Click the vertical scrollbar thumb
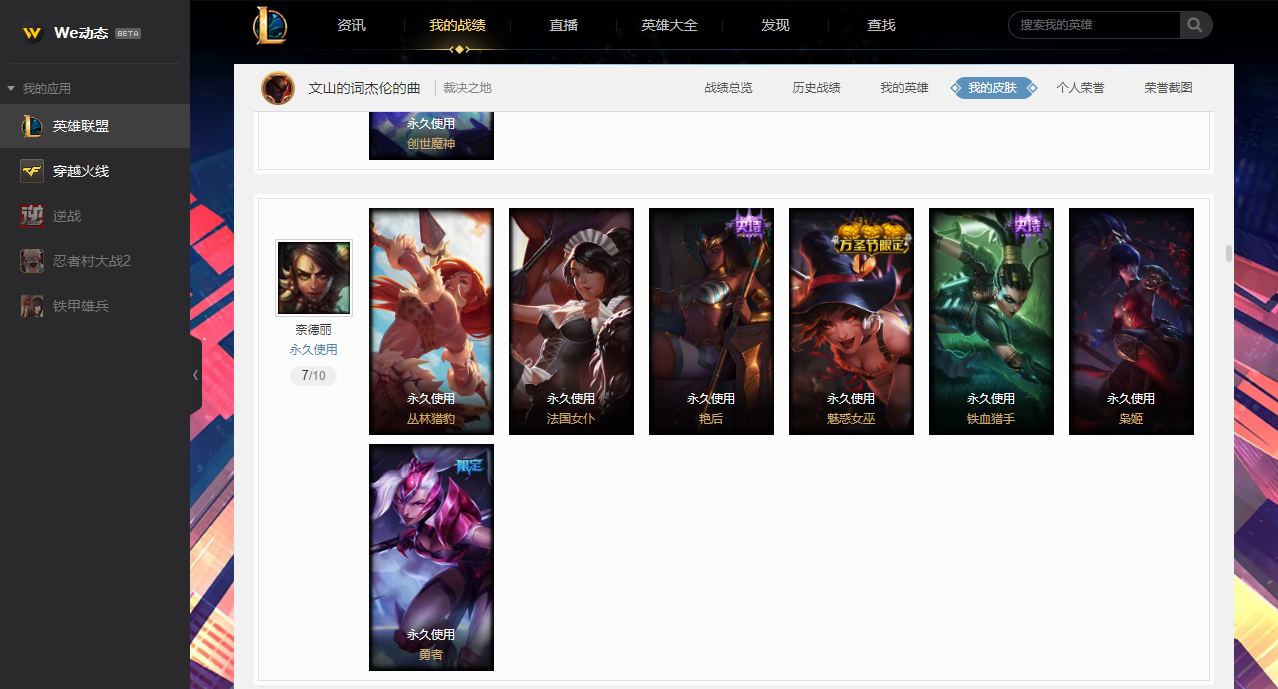 click(x=1229, y=253)
